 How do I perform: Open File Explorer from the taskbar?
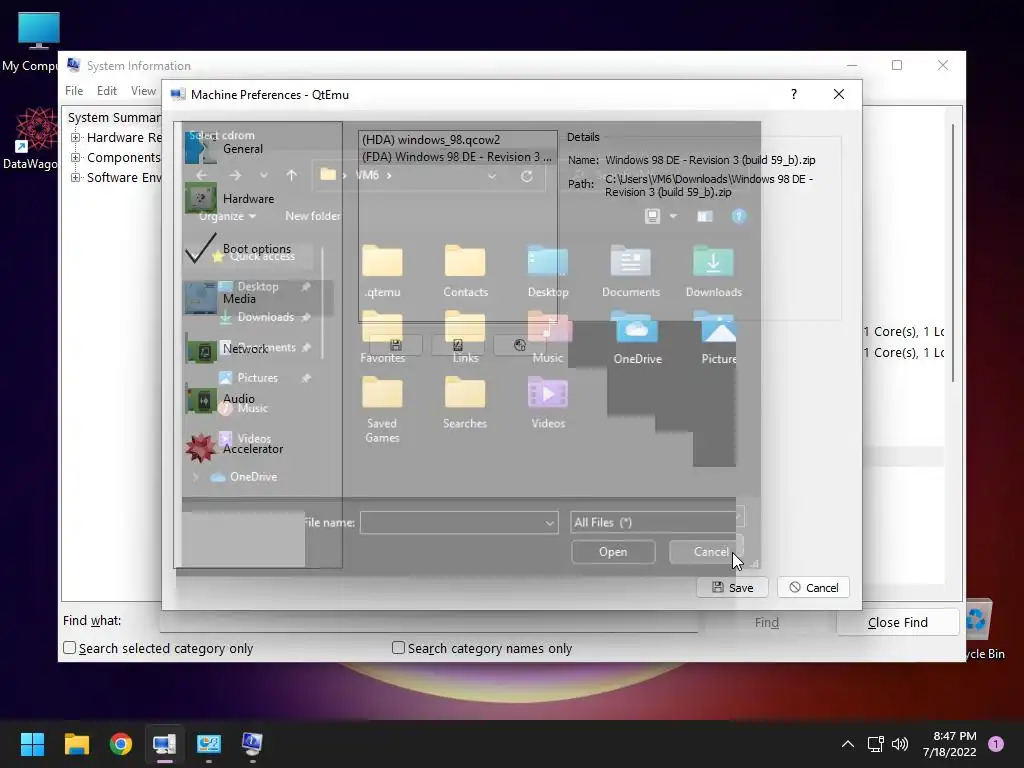click(76, 744)
